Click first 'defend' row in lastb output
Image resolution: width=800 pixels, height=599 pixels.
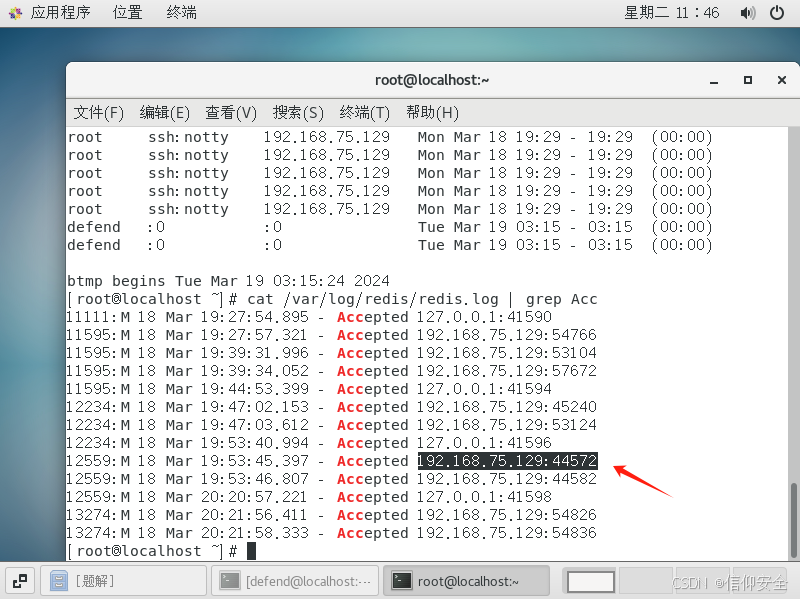coord(390,227)
